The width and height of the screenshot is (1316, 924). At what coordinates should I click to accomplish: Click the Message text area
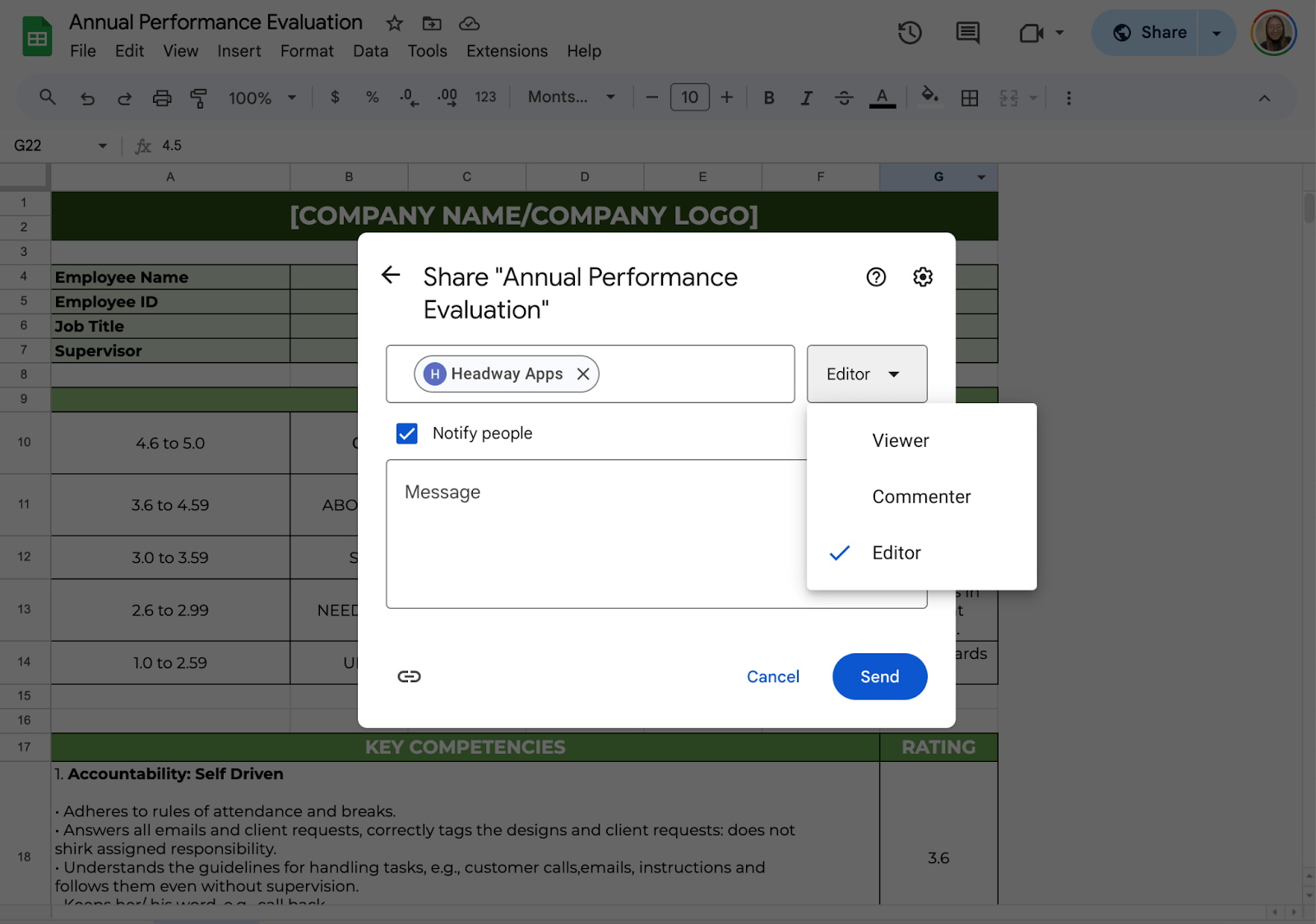(x=656, y=534)
